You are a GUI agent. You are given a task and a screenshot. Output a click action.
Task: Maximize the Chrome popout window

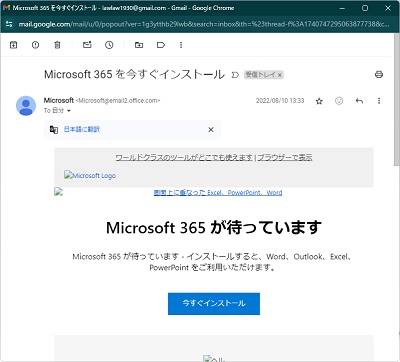(365, 8)
